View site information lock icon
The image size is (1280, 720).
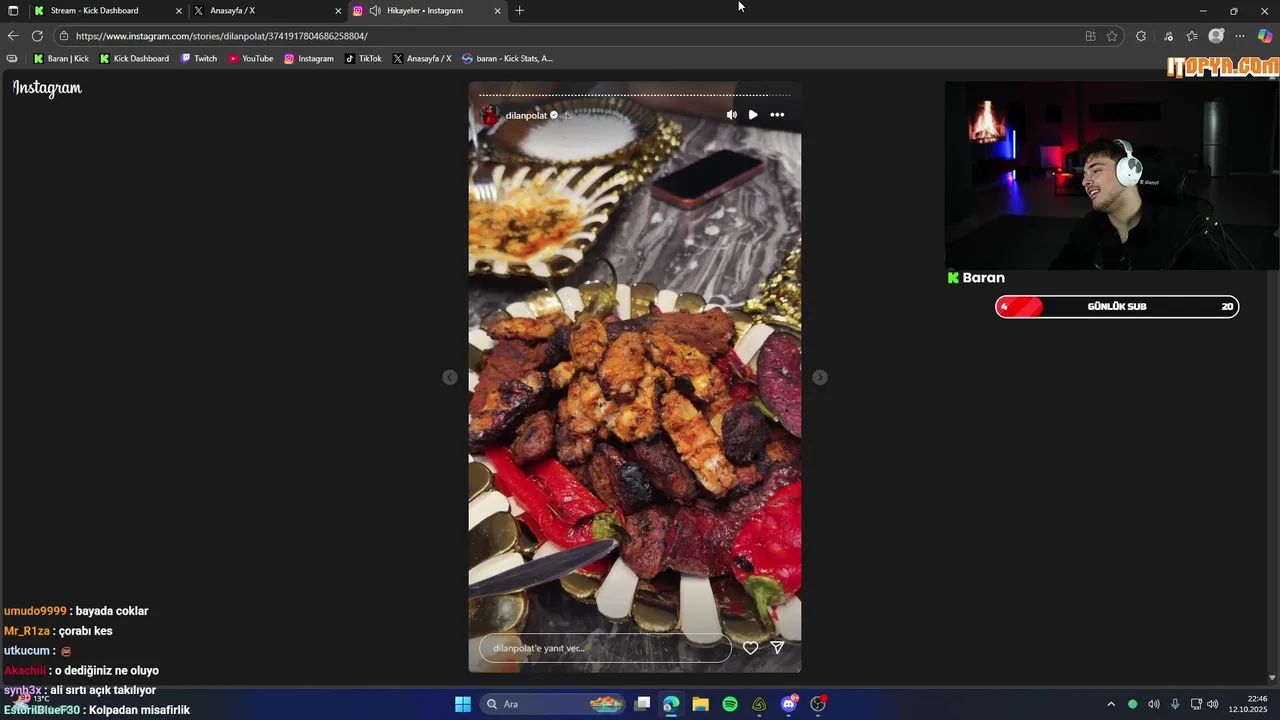(64, 36)
